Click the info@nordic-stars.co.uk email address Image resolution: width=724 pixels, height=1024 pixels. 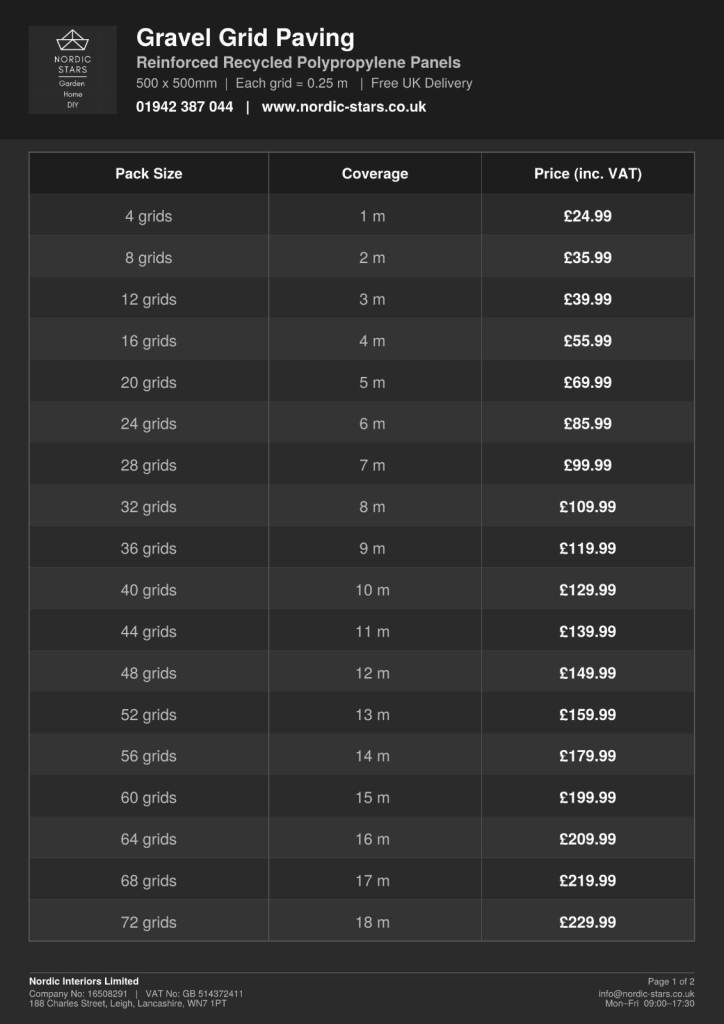pyautogui.click(x=646, y=994)
